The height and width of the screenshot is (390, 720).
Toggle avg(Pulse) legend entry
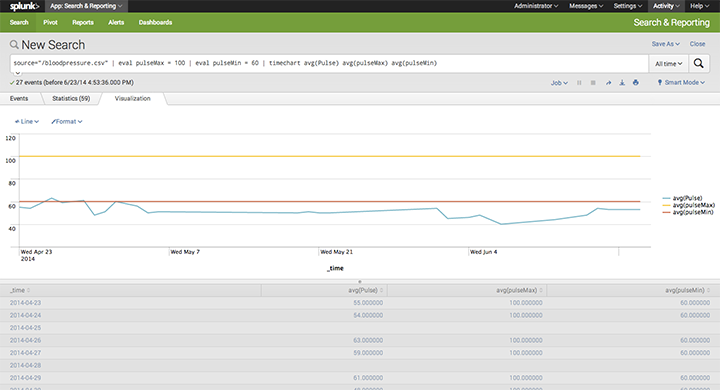point(682,198)
